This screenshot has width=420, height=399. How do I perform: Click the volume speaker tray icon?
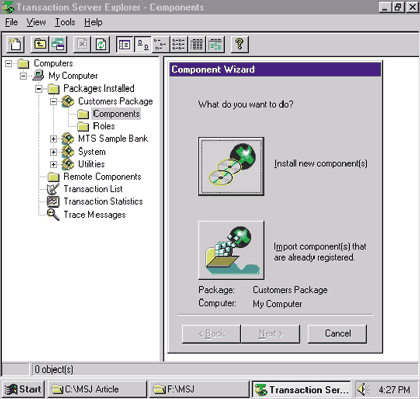click(363, 389)
